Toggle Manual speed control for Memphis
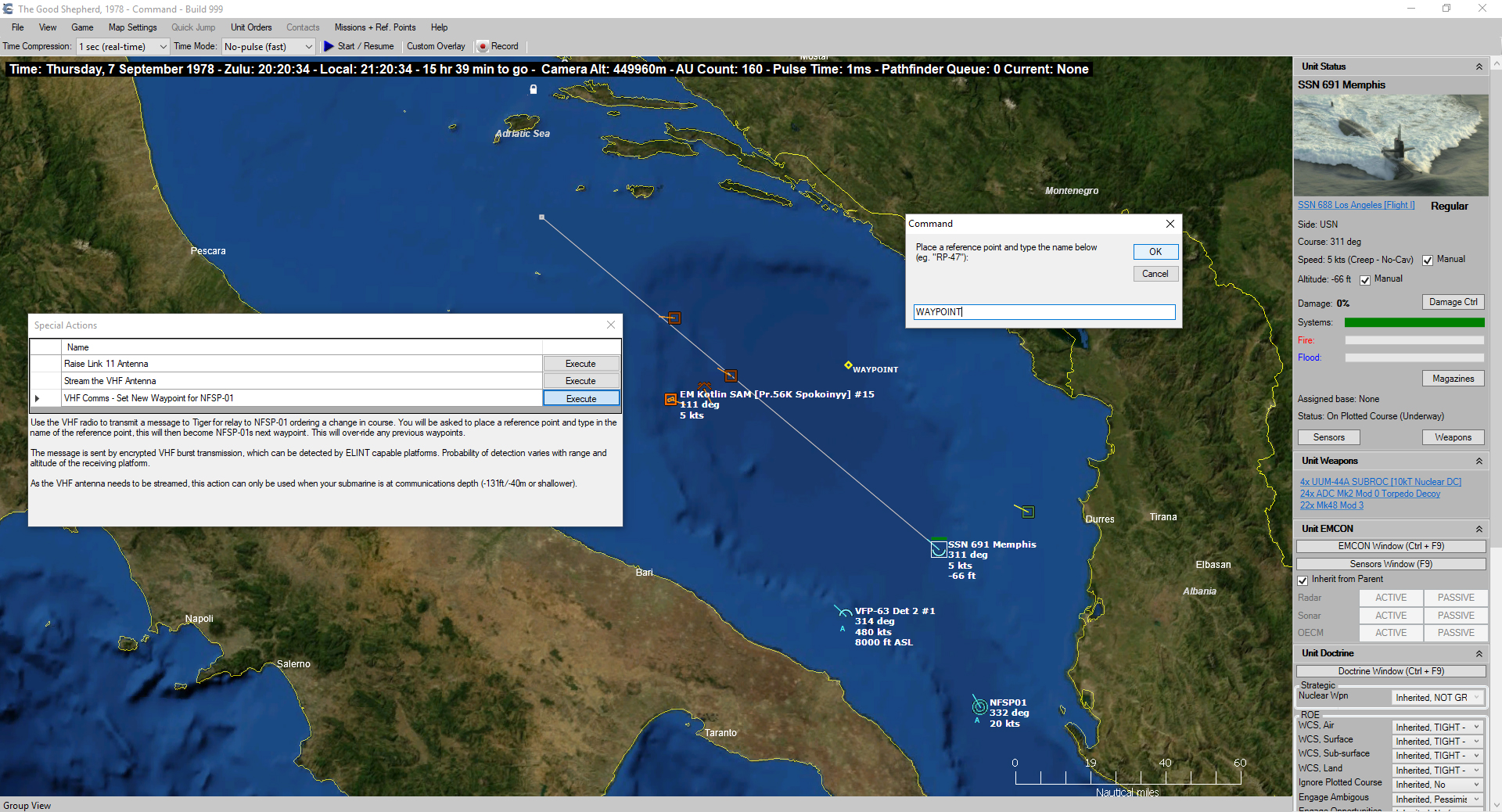This screenshot has height=812, width=1502. point(1428,260)
